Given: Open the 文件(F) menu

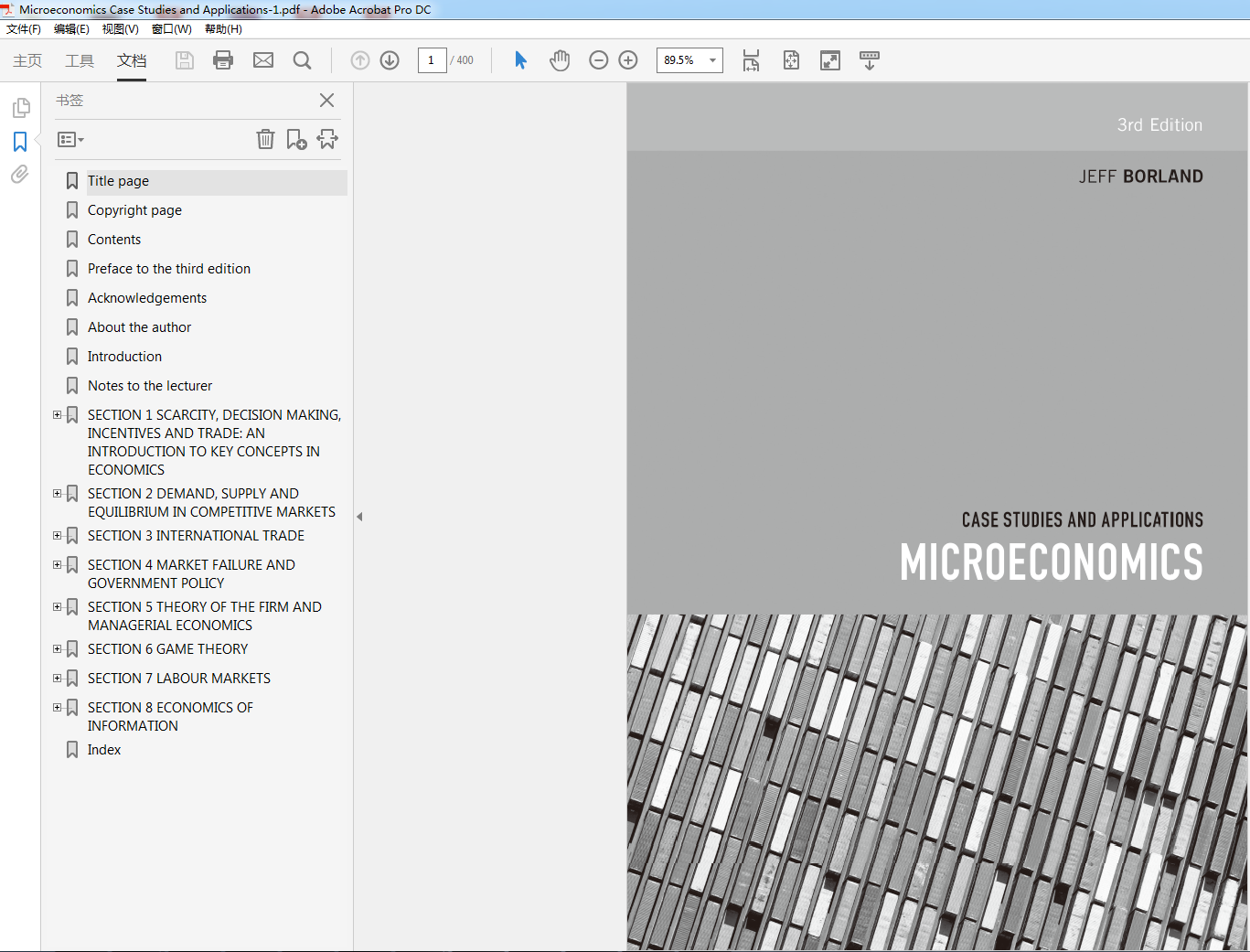Looking at the screenshot, I should (x=24, y=29).
